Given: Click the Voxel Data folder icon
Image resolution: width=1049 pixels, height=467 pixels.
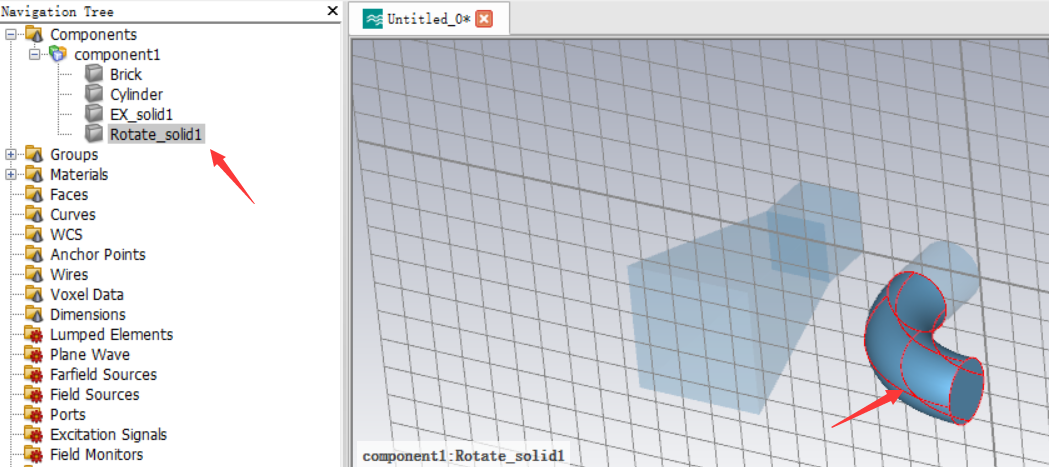Looking at the screenshot, I should pyautogui.click(x=34, y=294).
